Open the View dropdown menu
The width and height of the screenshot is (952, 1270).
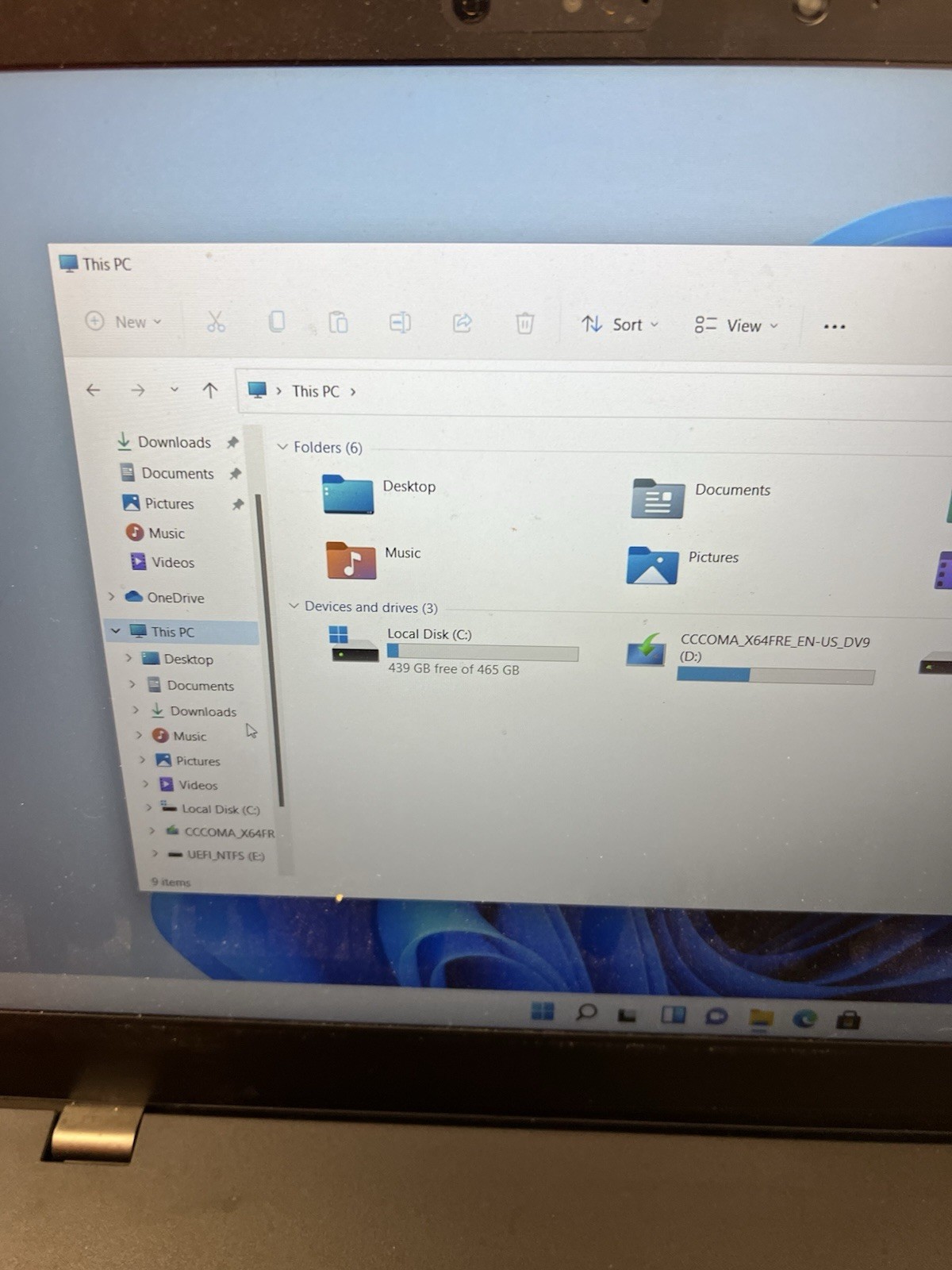click(x=736, y=325)
